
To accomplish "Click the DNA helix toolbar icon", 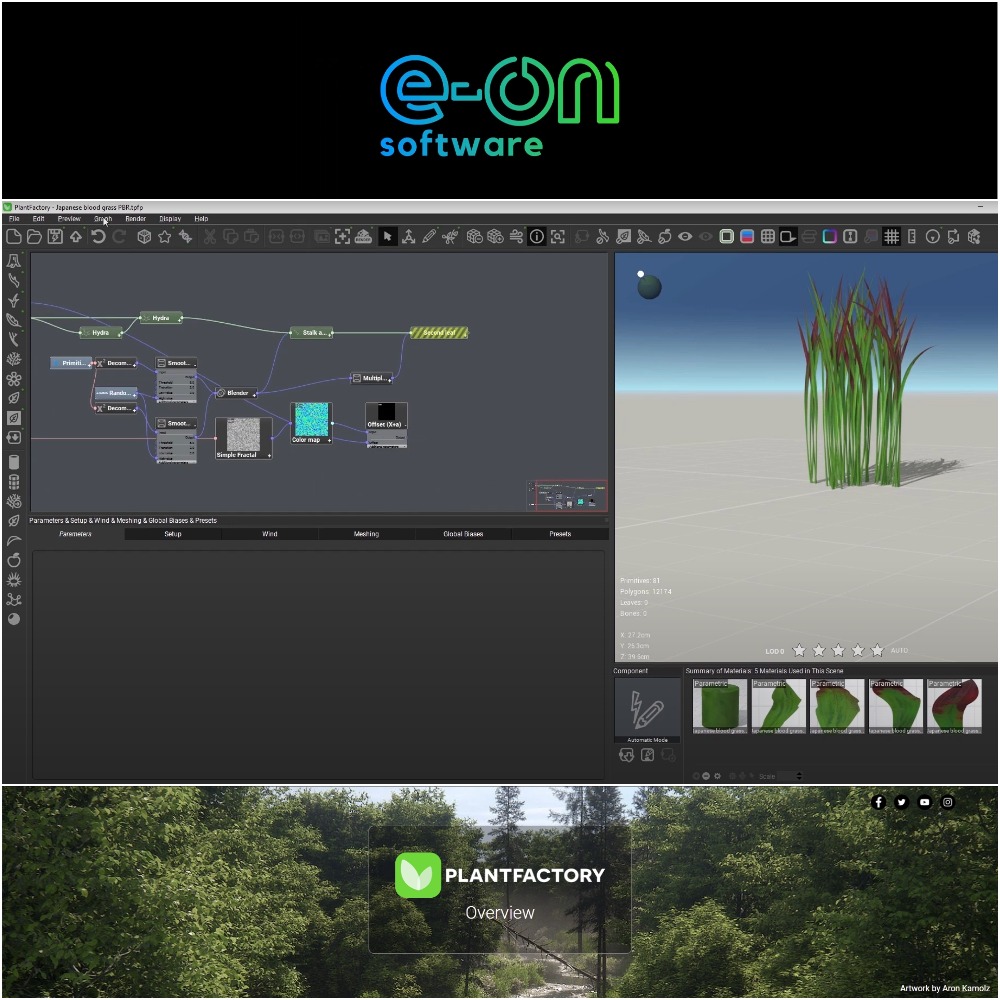I will (186, 237).
